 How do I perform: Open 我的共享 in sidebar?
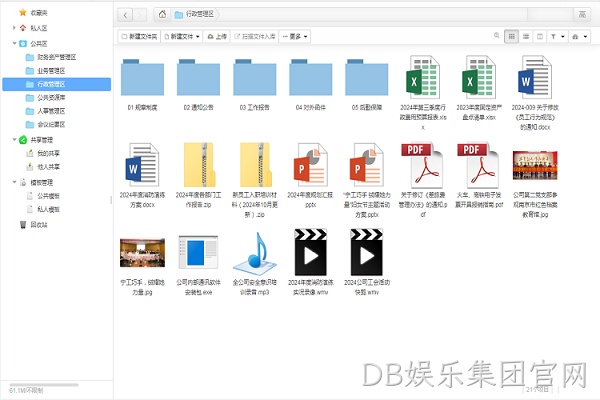coord(43,153)
